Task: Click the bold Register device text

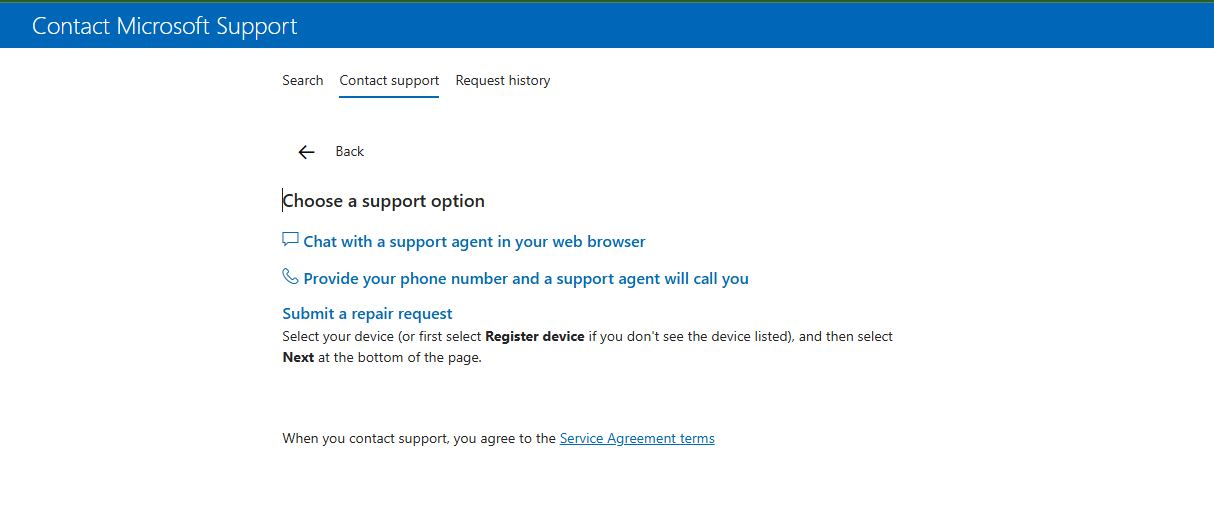Action: (x=535, y=337)
